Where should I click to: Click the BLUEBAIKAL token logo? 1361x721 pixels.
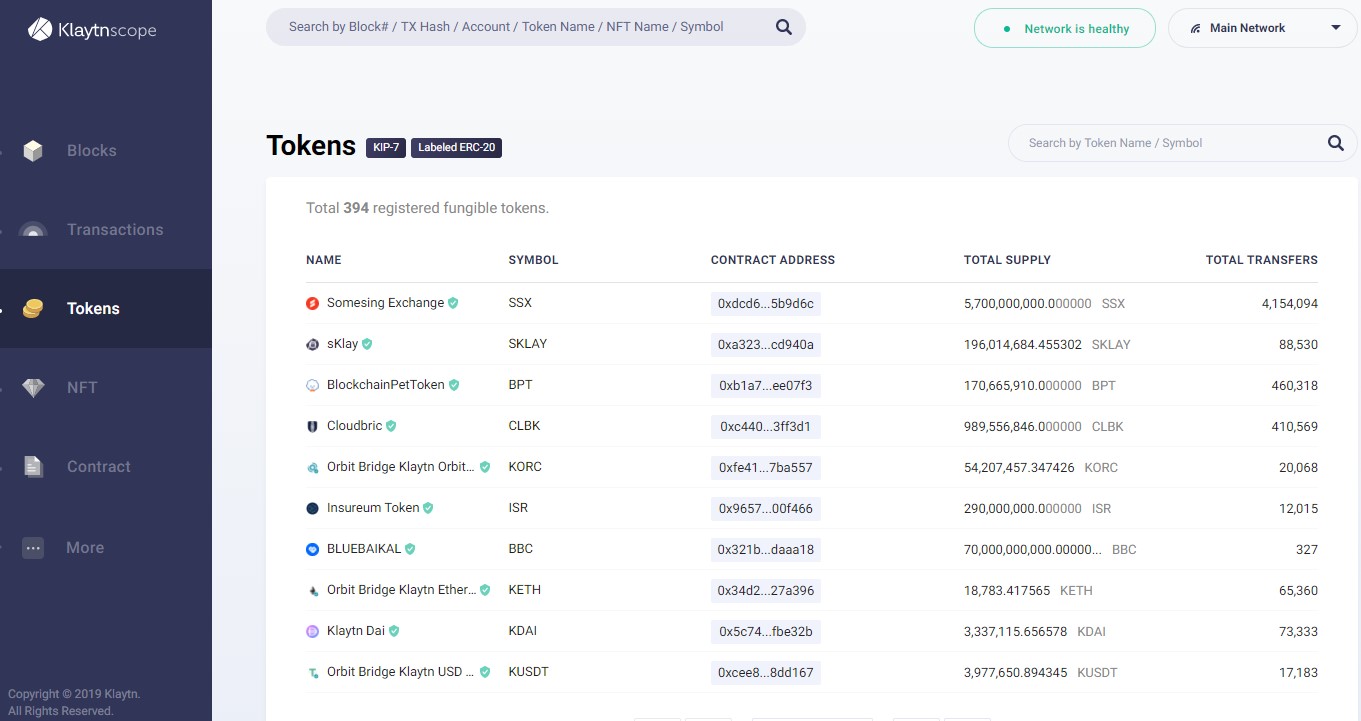click(313, 549)
